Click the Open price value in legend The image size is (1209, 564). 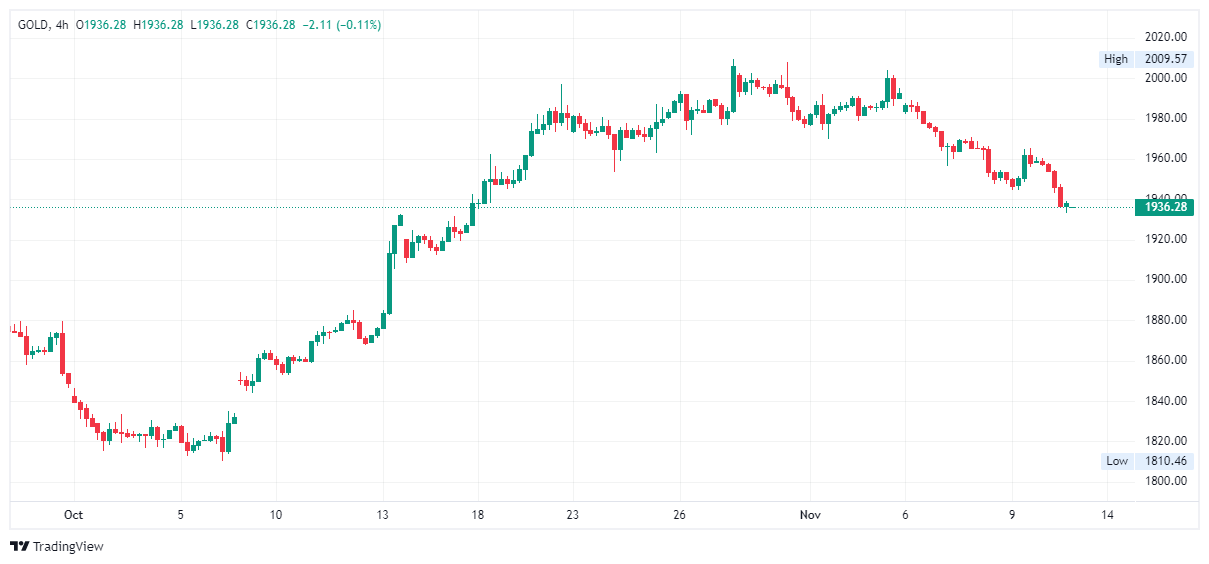[107, 24]
